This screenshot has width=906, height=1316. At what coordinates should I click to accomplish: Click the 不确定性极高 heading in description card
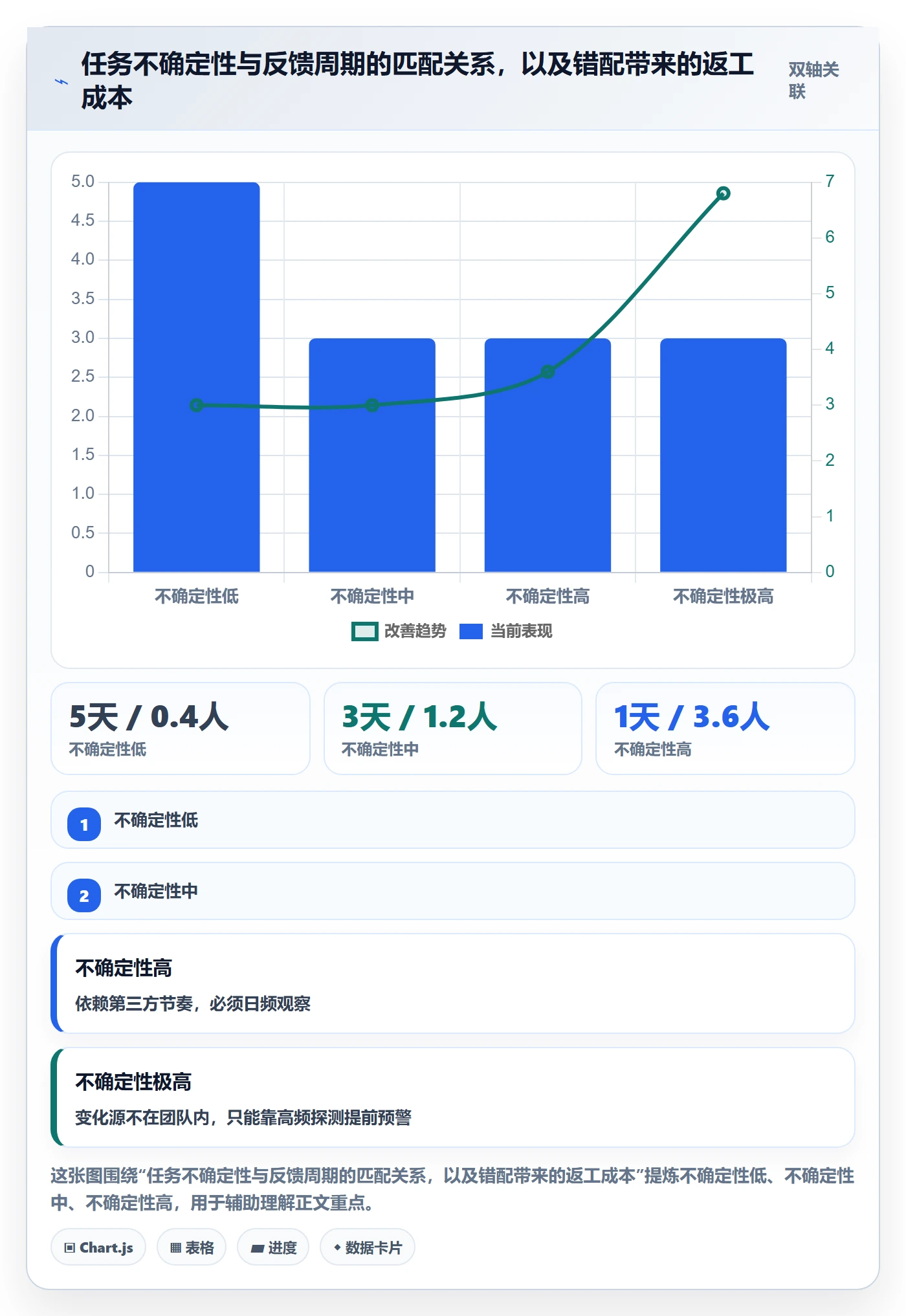click(133, 1082)
